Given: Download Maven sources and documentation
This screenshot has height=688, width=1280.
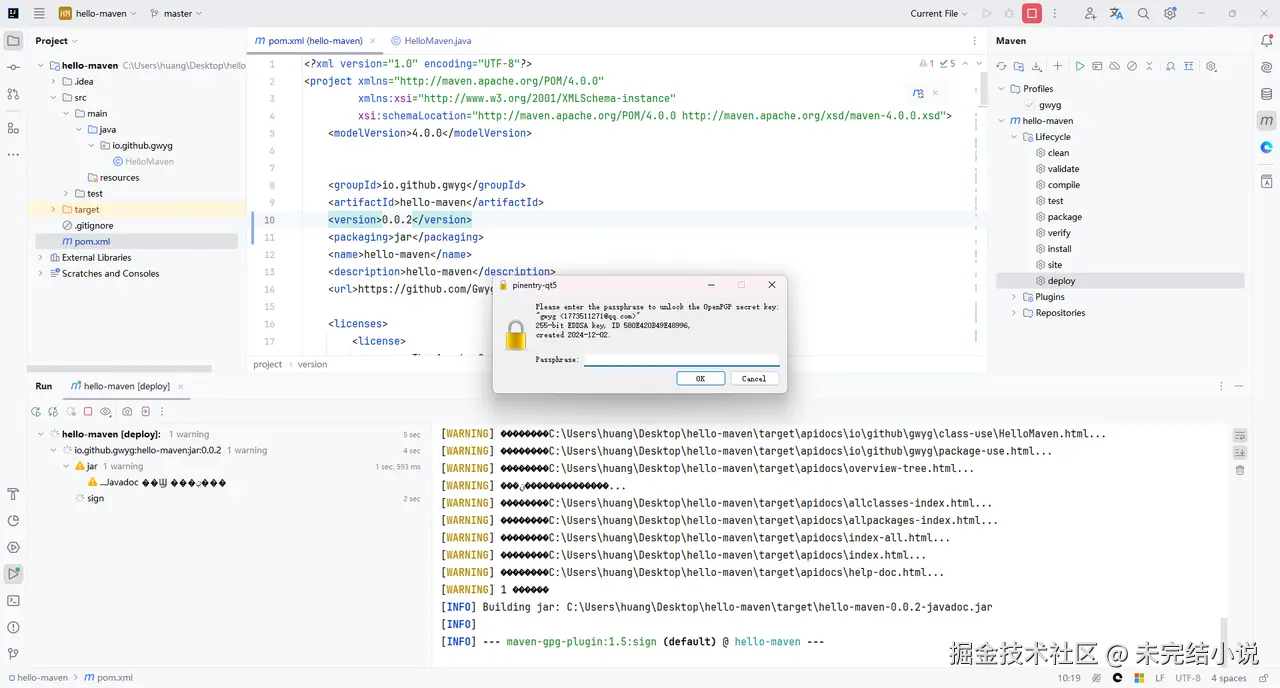Looking at the screenshot, I should click(1037, 66).
